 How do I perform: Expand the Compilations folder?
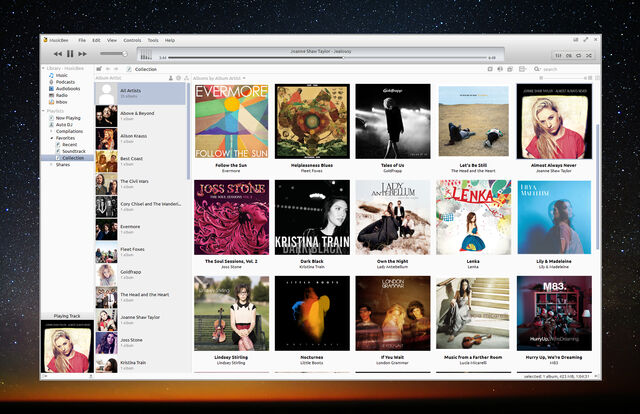coord(51,131)
